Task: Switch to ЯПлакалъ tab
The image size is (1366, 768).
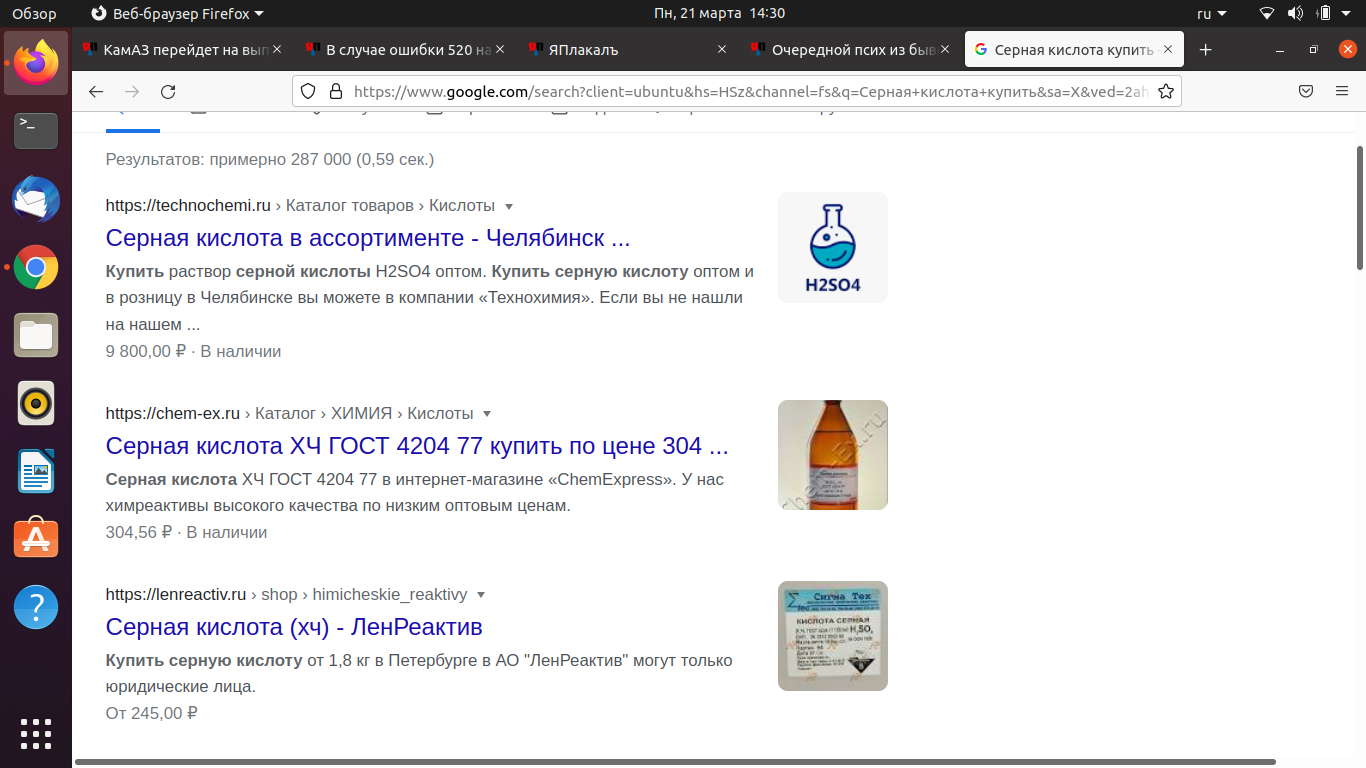Action: [x=628, y=49]
